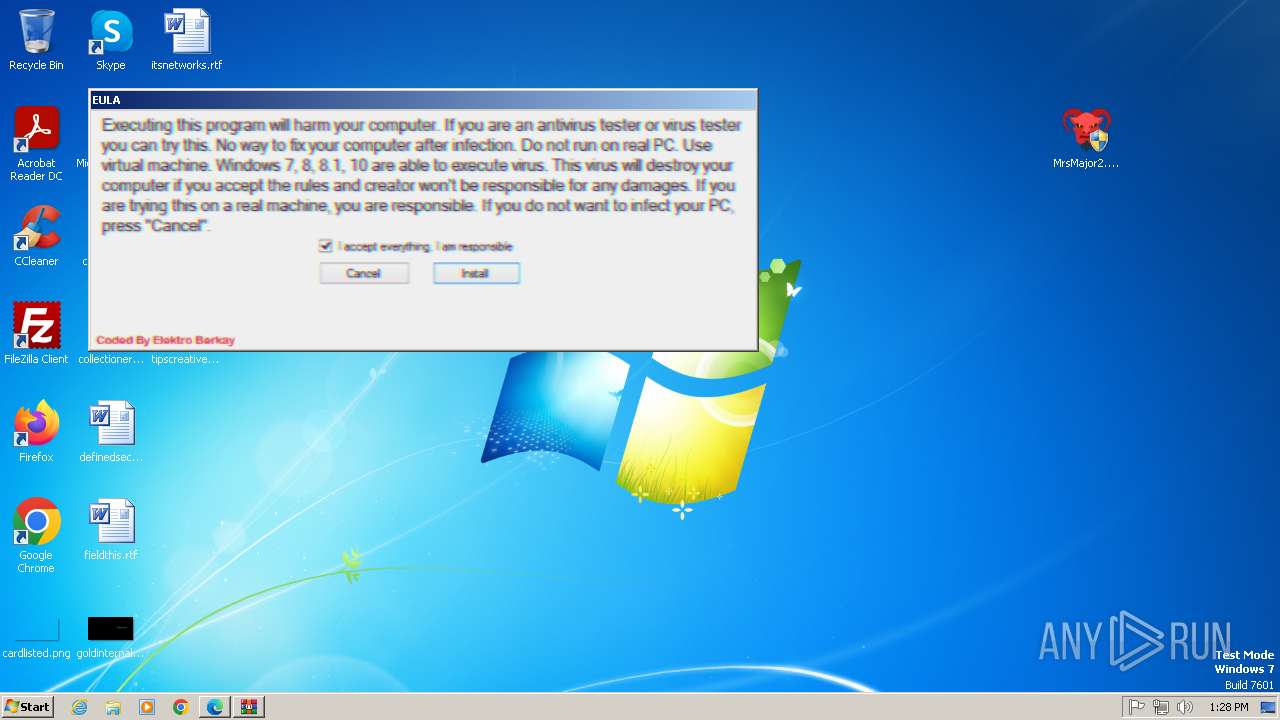Open Acrobat Reader DC shortcut
The image size is (1280, 720).
pos(36,144)
